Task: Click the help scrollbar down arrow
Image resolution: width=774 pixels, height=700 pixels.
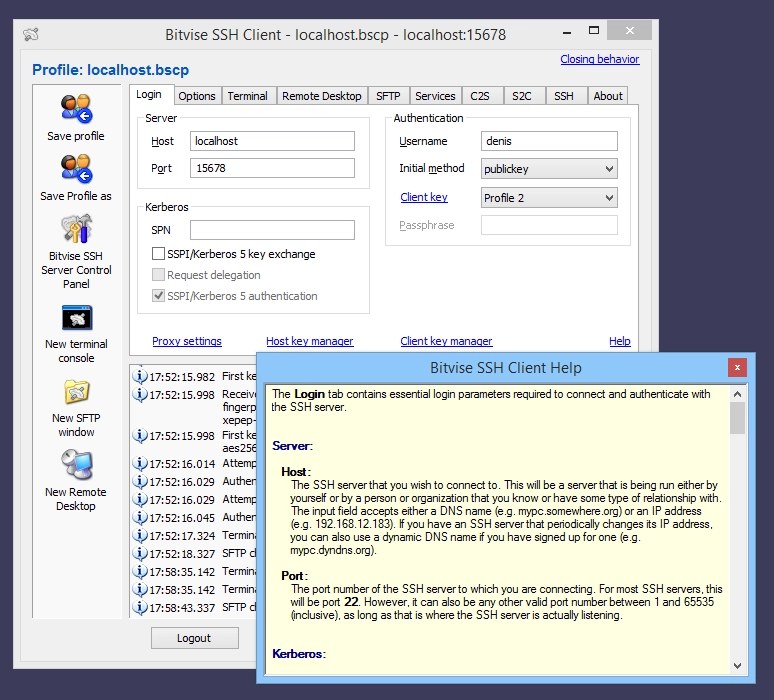Action: 737,665
